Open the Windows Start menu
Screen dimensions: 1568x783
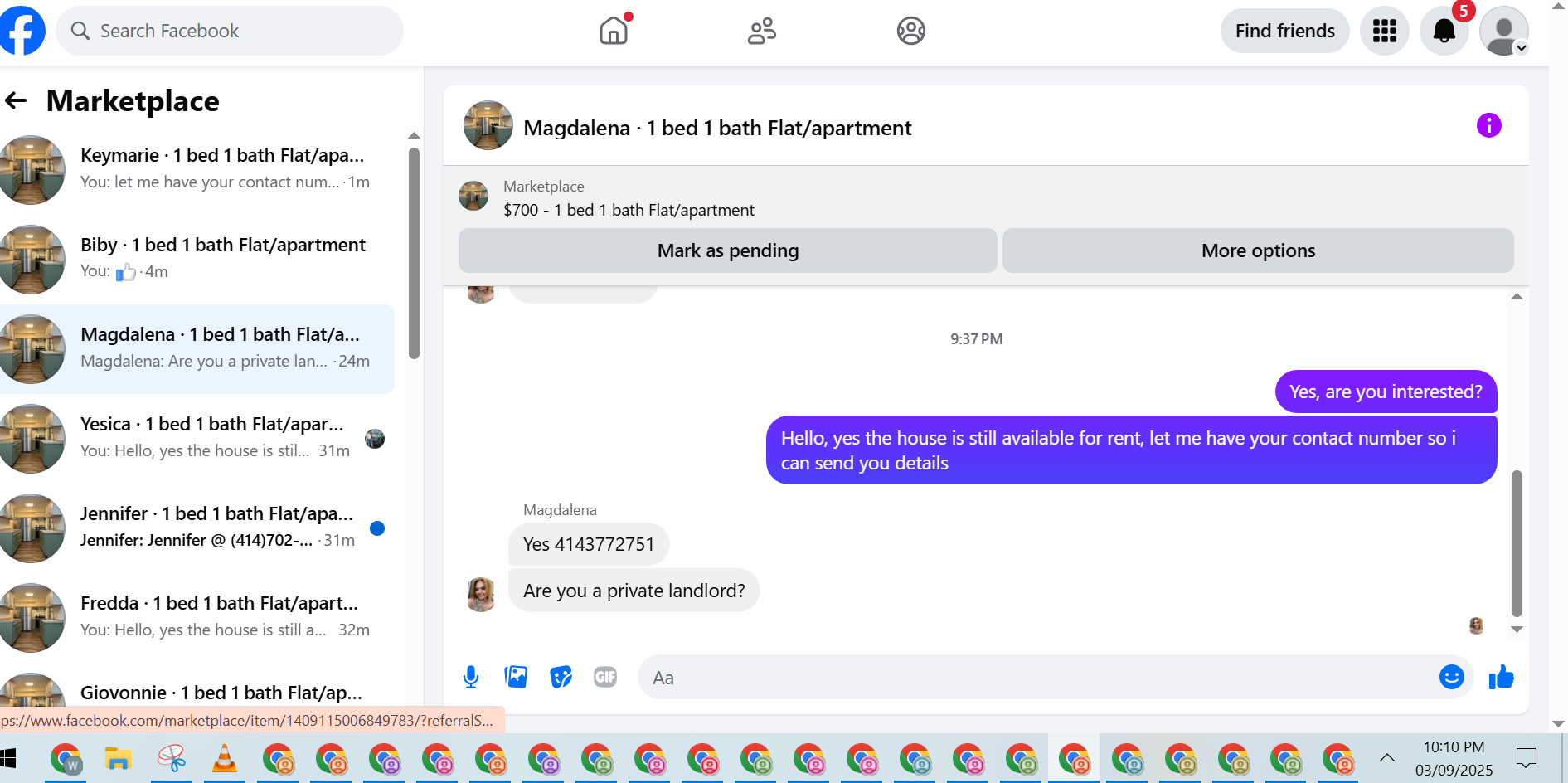(x=8, y=758)
